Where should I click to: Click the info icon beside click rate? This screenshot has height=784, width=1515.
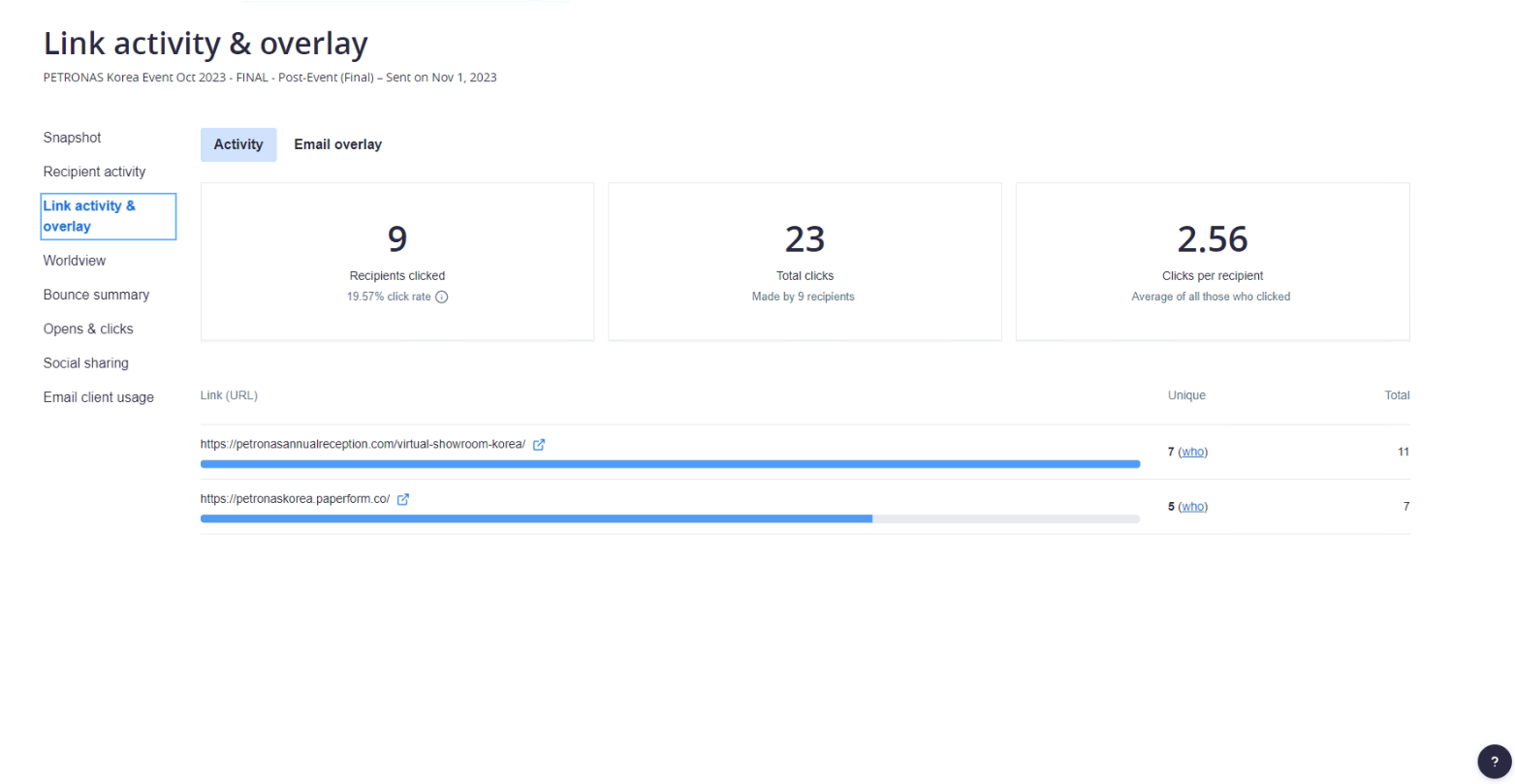click(442, 298)
